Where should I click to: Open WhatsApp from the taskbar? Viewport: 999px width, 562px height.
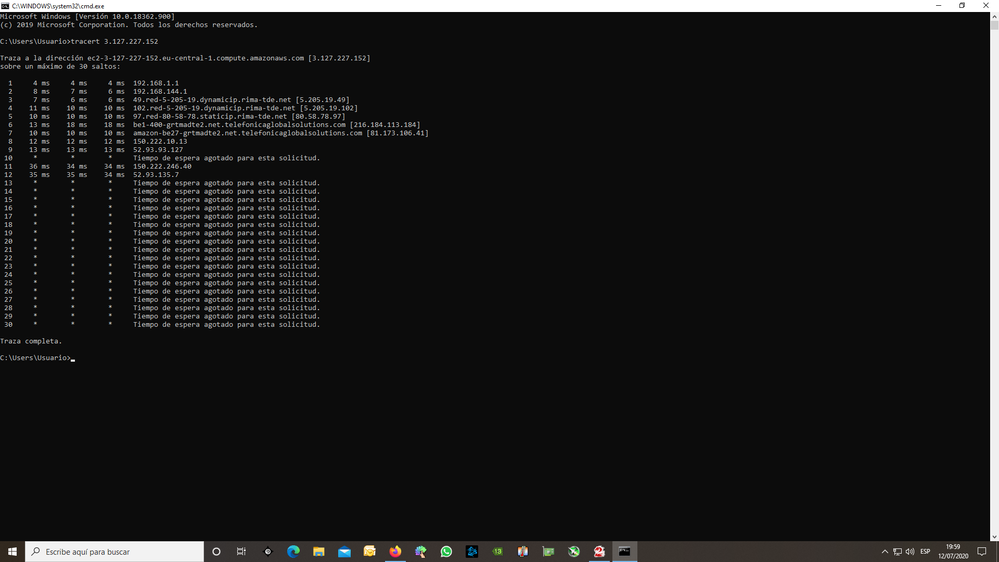tap(446, 551)
